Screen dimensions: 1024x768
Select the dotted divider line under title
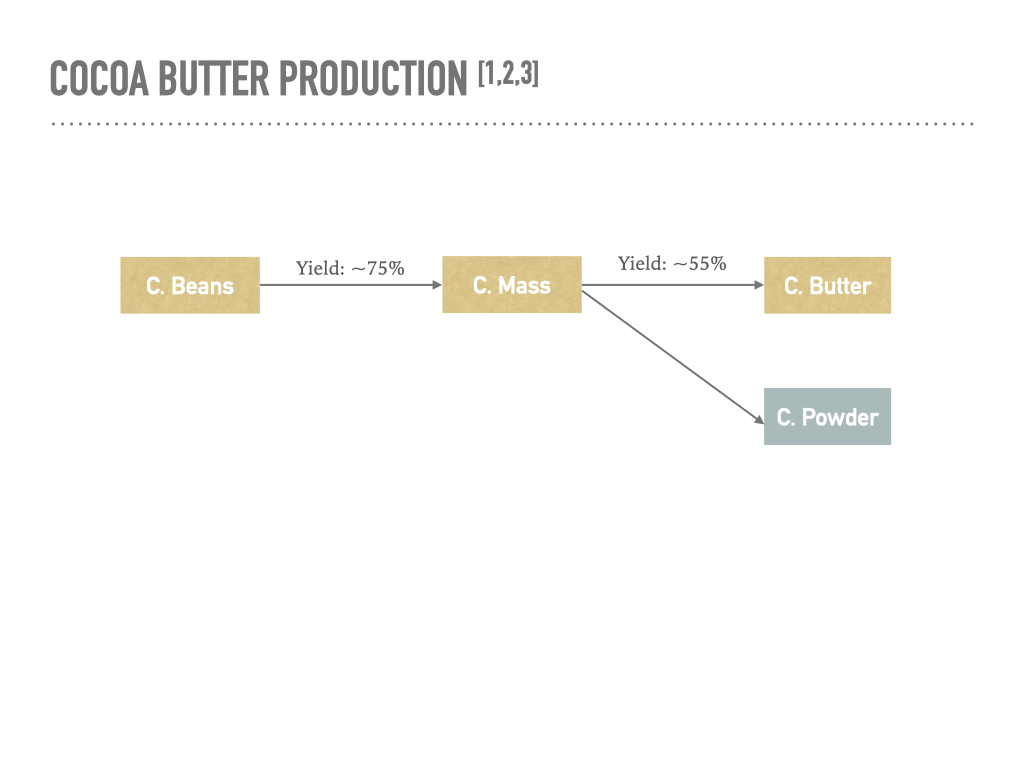coord(512,124)
